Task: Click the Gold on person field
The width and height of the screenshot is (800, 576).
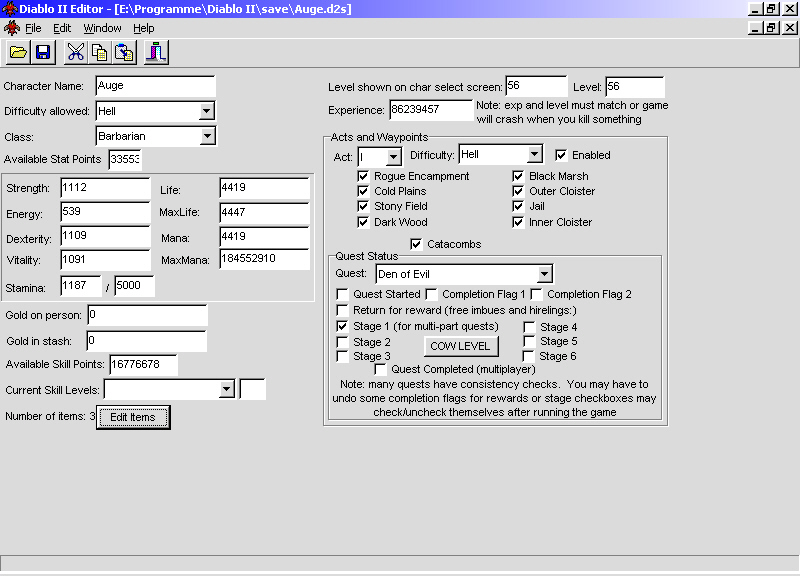Action: [147, 315]
